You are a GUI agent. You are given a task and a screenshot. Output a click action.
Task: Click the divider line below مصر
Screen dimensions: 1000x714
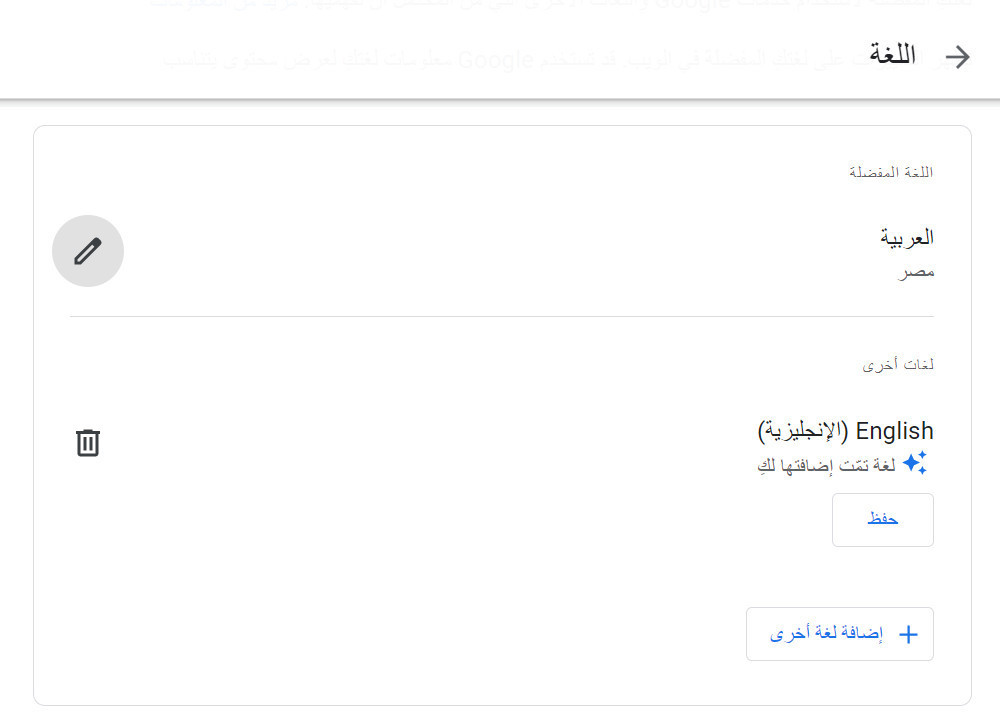pyautogui.click(x=502, y=316)
